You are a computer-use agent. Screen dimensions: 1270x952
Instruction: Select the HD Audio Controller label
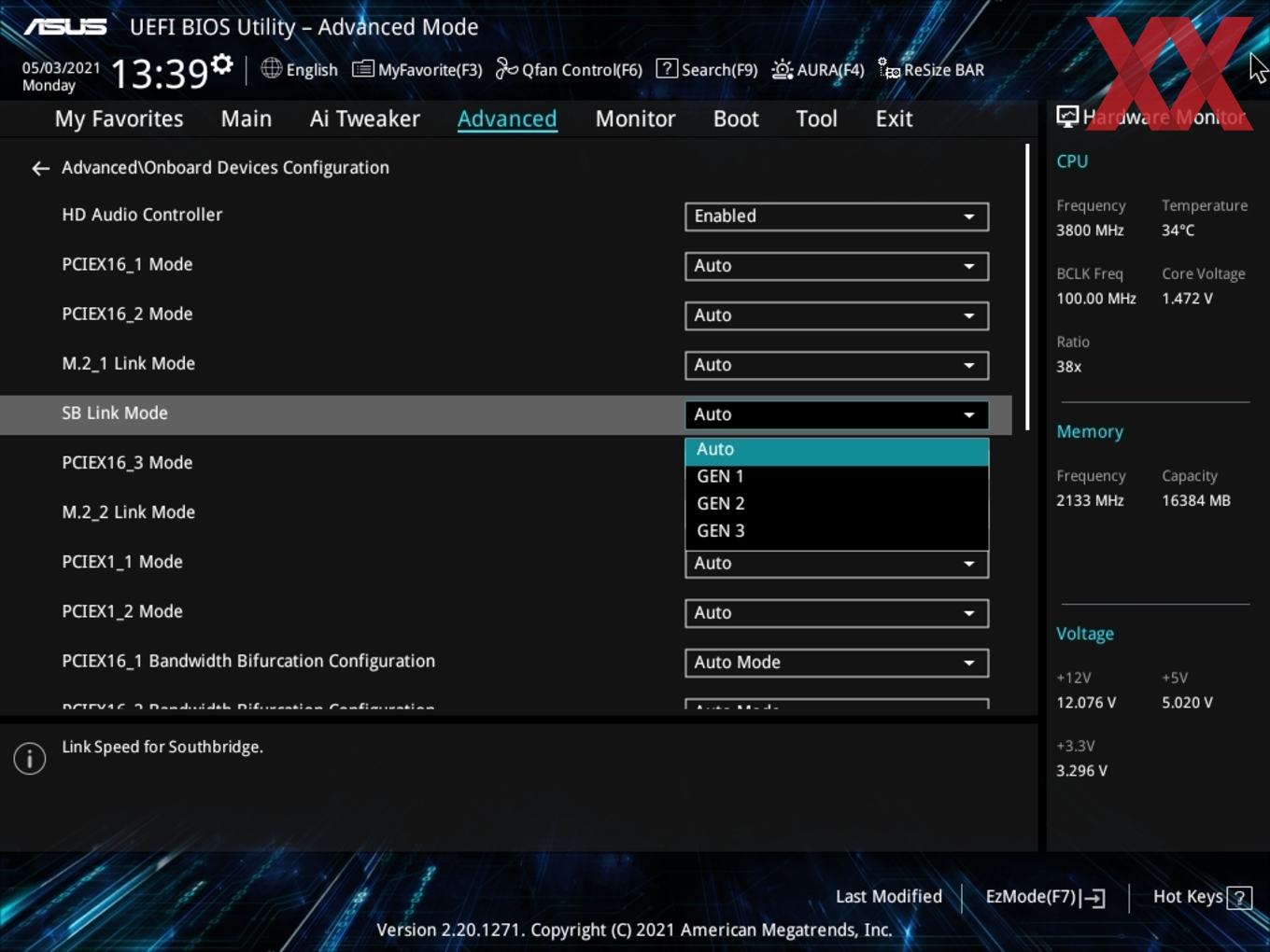pos(142,215)
